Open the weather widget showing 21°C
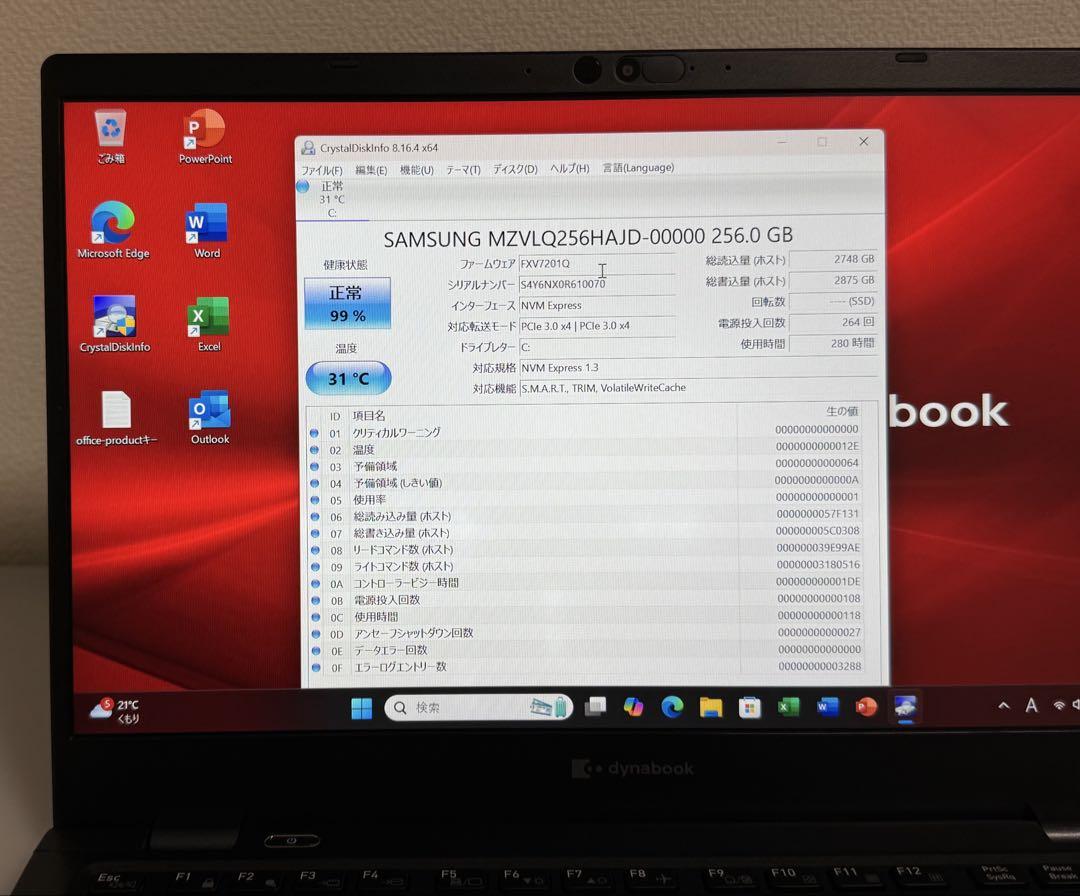 (116, 711)
